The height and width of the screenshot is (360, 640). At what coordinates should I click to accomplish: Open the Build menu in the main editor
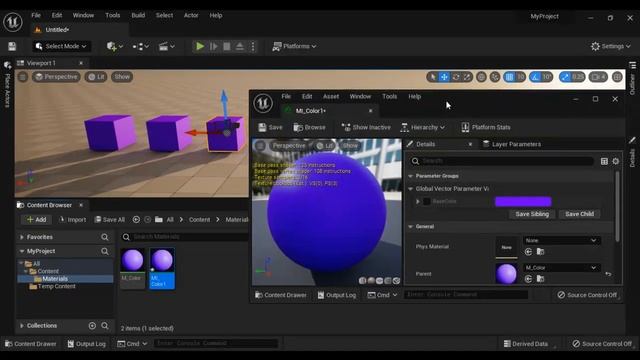coord(138,16)
